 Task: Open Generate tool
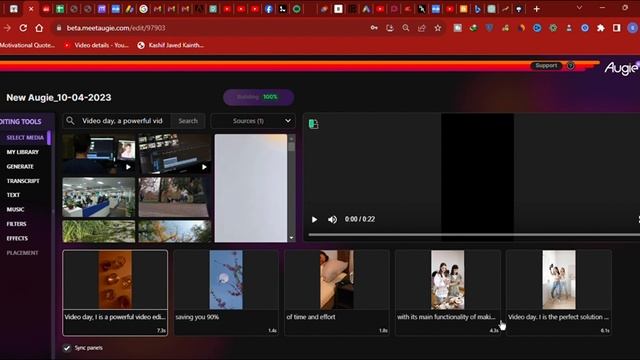coord(20,167)
